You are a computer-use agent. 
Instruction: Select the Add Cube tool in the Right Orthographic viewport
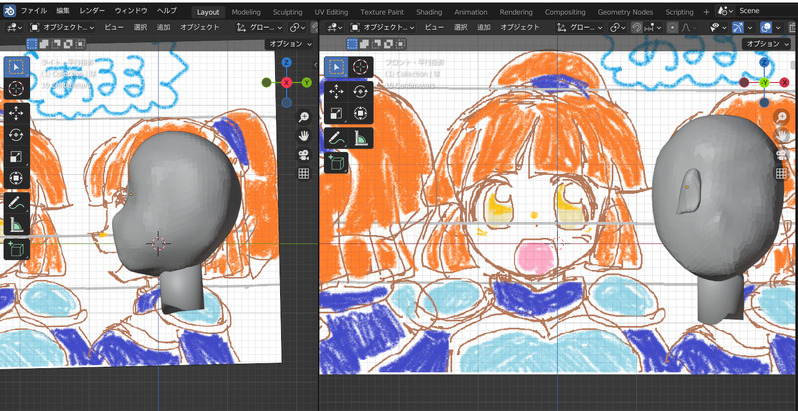(x=16, y=249)
